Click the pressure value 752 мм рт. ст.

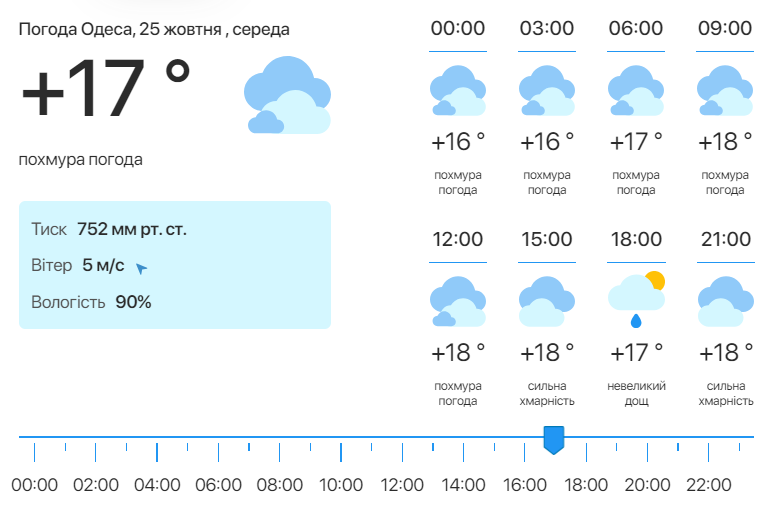click(132, 229)
